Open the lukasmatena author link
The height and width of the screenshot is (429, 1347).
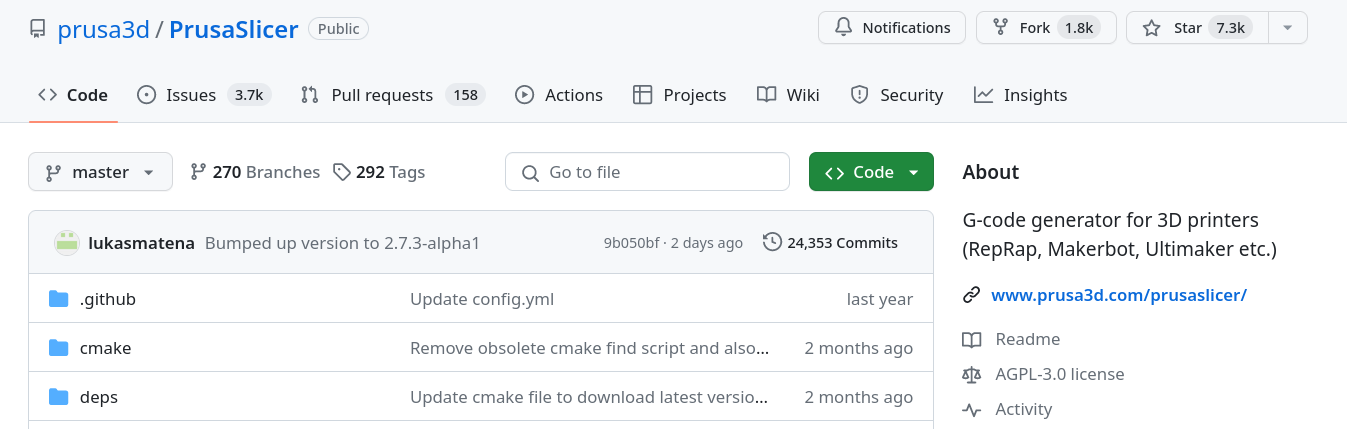tap(142, 243)
